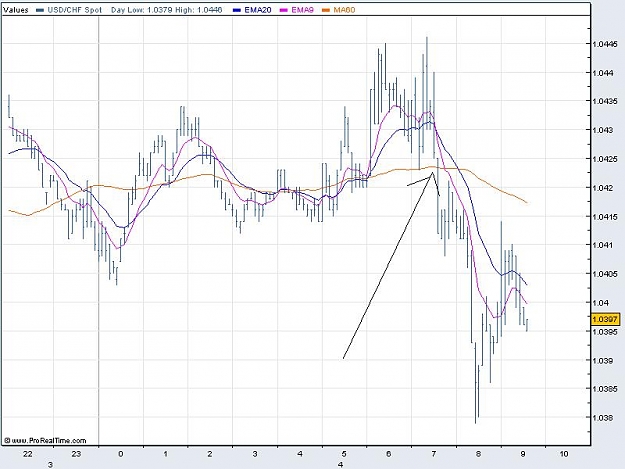625x469 pixels.
Task: Click the 1.042 price axis label
Action: pos(603,188)
